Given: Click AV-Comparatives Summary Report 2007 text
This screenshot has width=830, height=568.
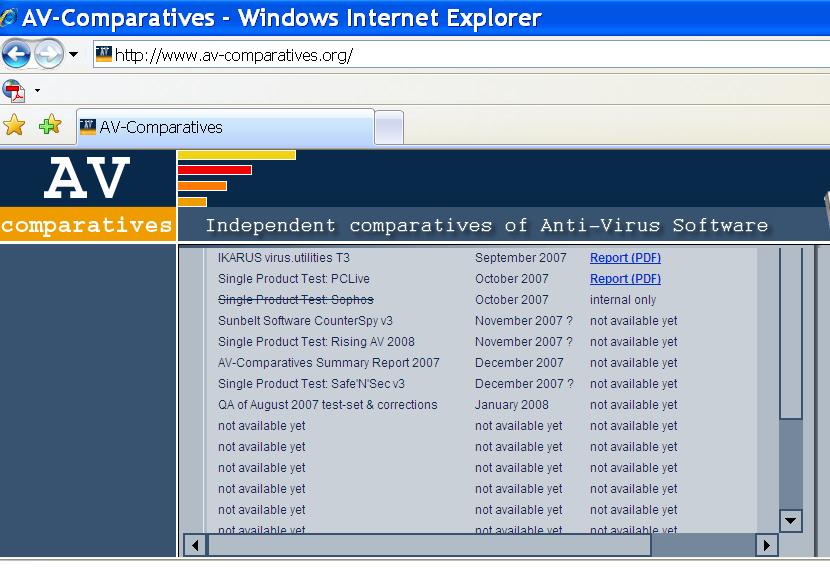Looking at the screenshot, I should pos(329,363).
